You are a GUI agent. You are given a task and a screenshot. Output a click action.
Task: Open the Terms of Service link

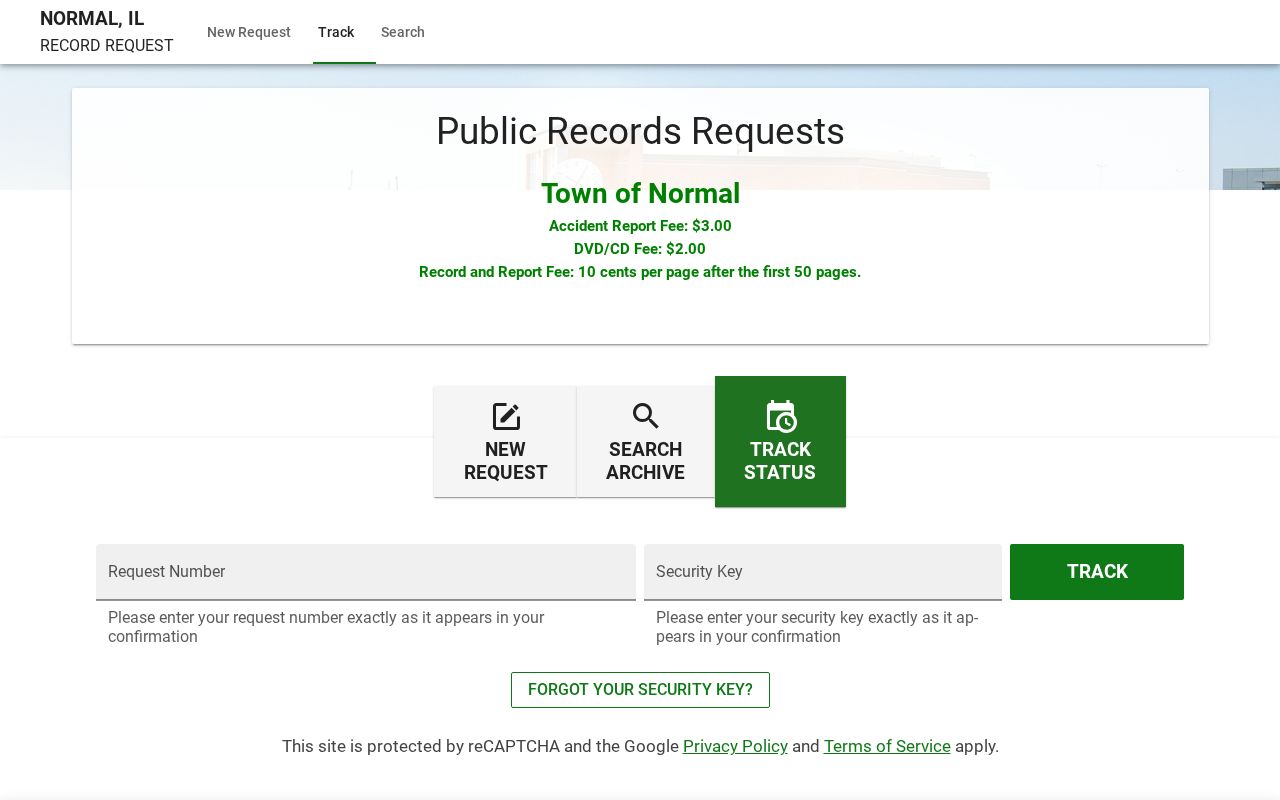pos(887,746)
